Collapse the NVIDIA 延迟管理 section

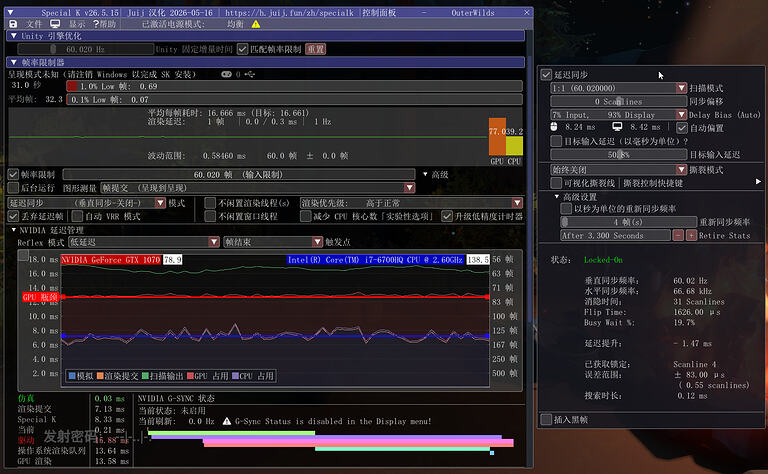click(x=14, y=230)
